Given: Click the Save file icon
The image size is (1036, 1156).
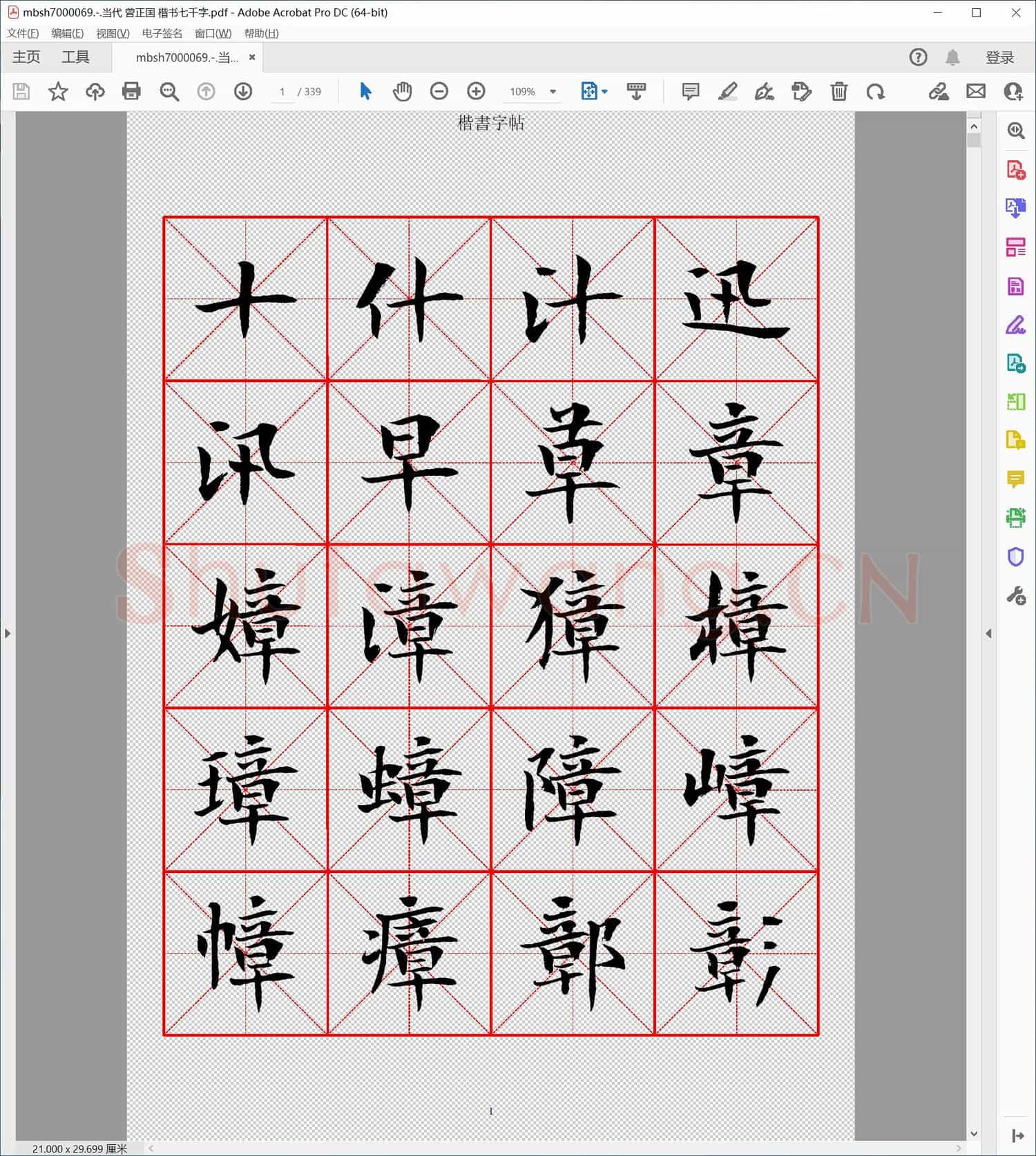Looking at the screenshot, I should point(21,91).
